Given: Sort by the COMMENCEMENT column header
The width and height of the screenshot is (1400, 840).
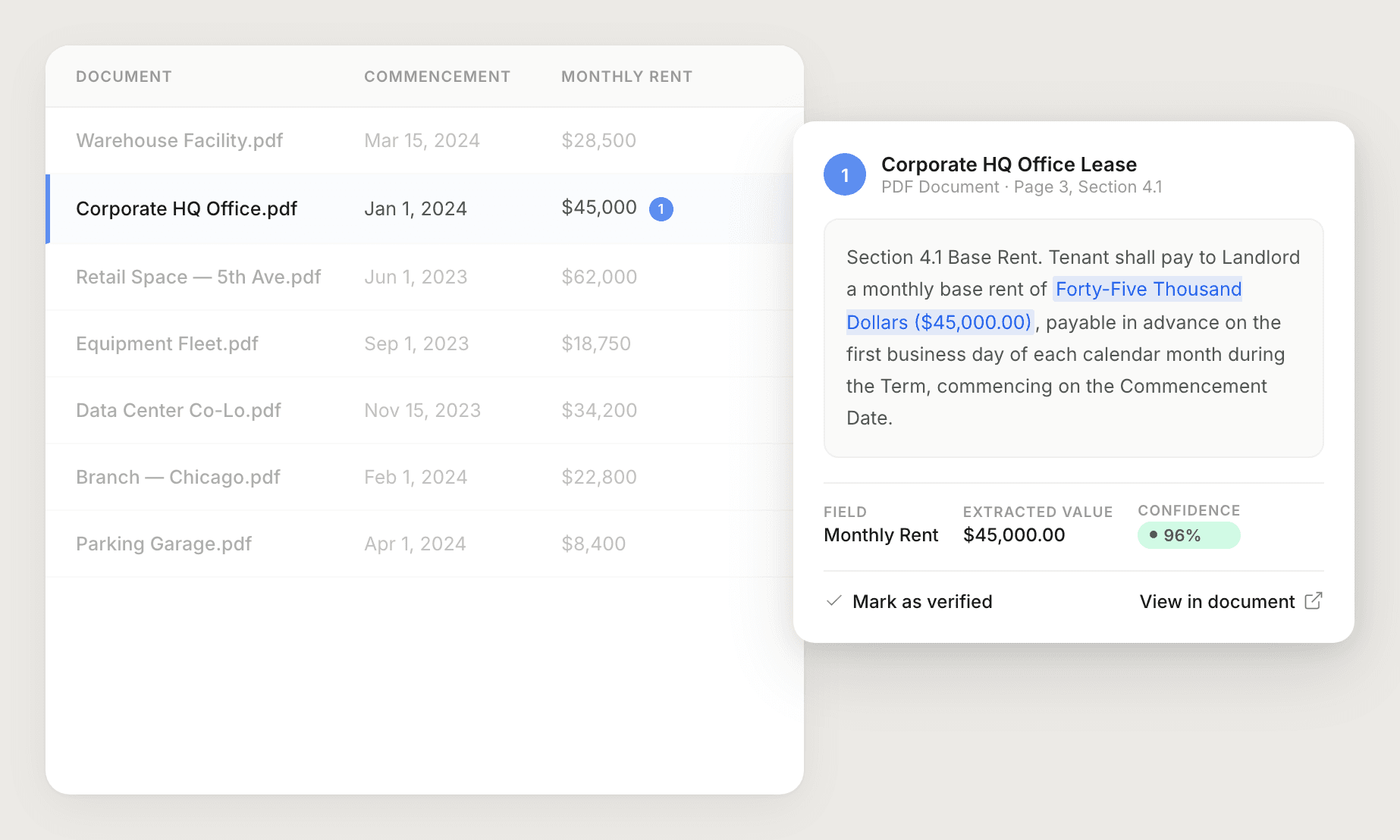Looking at the screenshot, I should [x=437, y=76].
